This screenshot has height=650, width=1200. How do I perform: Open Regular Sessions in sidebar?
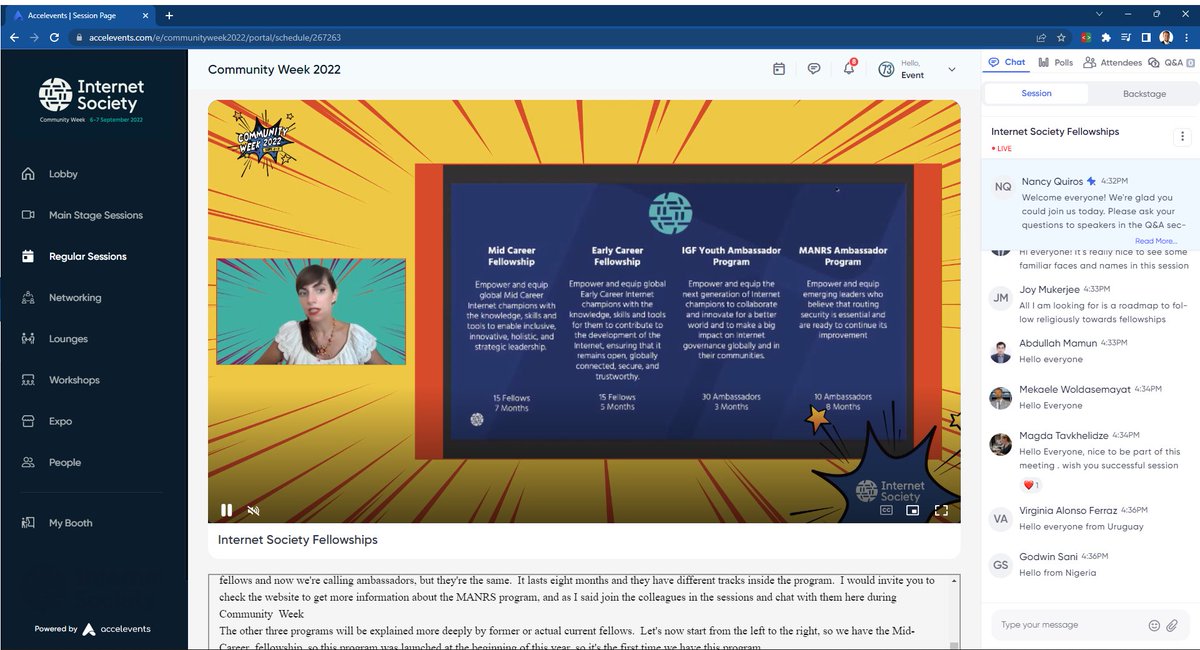(x=87, y=256)
